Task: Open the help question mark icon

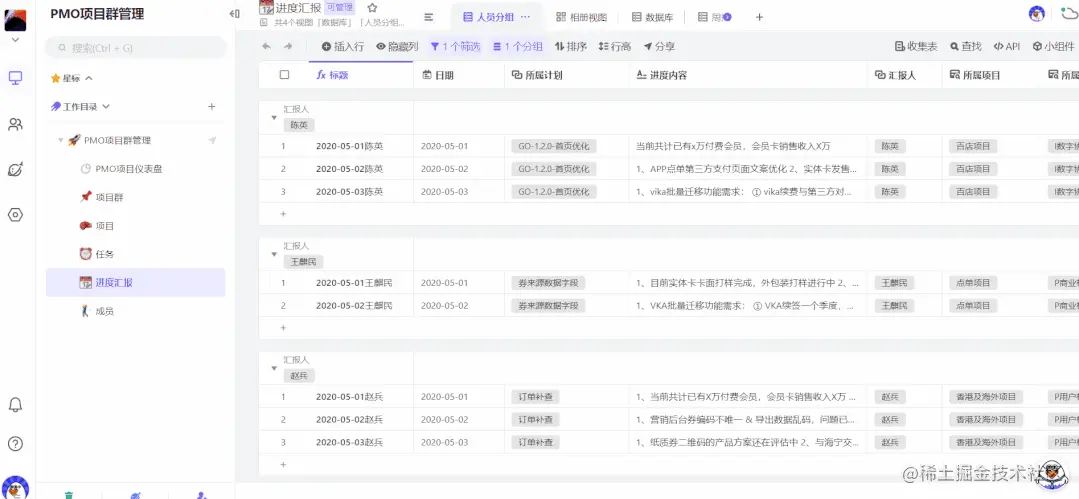Action: click(x=15, y=443)
